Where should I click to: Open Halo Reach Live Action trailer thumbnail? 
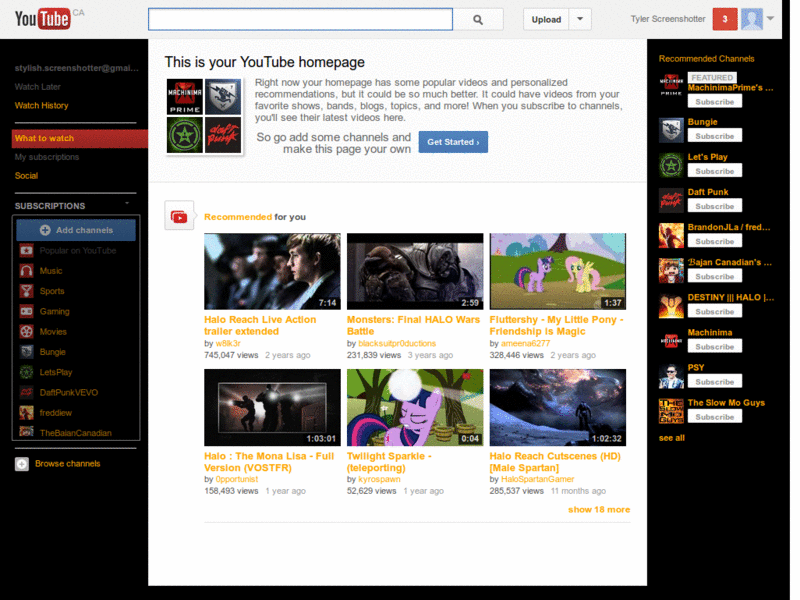tap(272, 271)
